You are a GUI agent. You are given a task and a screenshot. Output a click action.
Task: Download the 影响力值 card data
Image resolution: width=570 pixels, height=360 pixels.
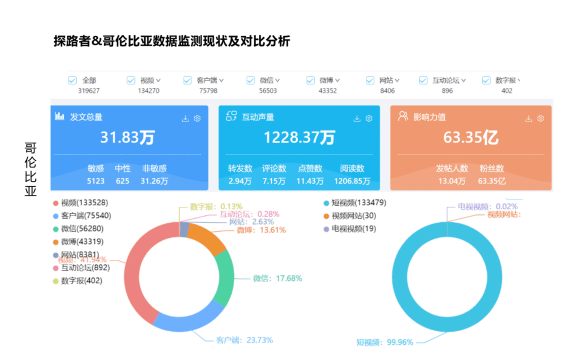pos(529,119)
